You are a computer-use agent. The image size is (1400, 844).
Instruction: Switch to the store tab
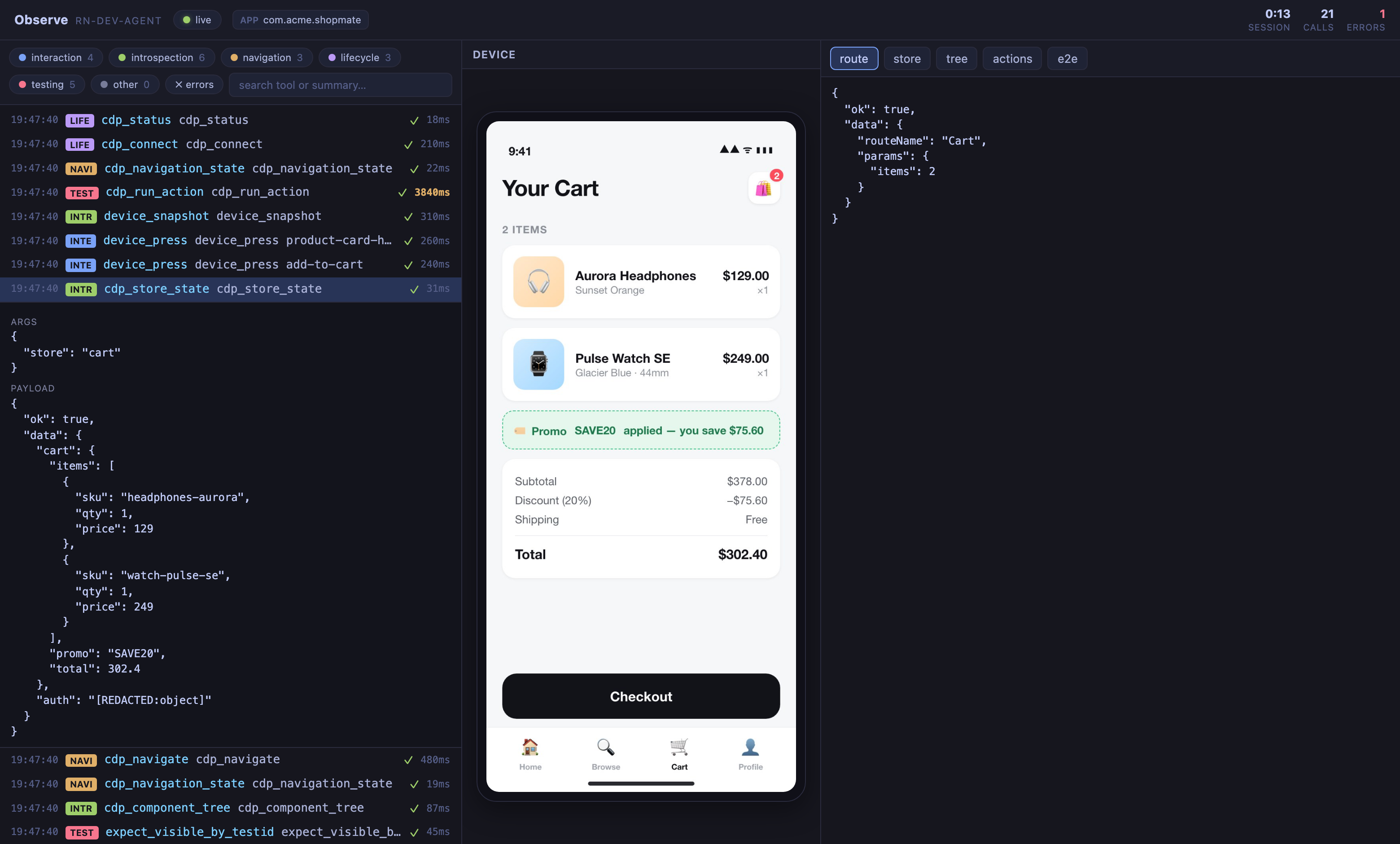pyautogui.click(x=907, y=58)
